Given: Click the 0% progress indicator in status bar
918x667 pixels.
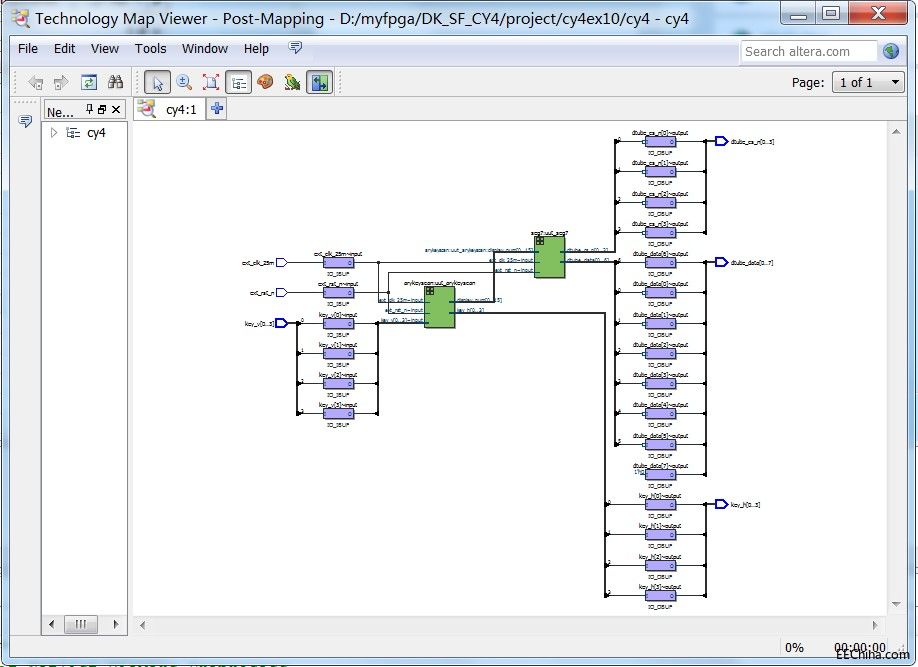Looking at the screenshot, I should [794, 647].
